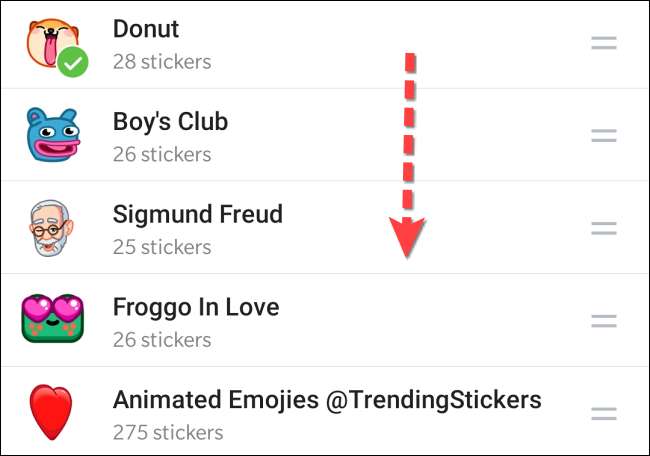650x456 pixels.
Task: Select the Sigmund Freud pack name
Action: 197,214
